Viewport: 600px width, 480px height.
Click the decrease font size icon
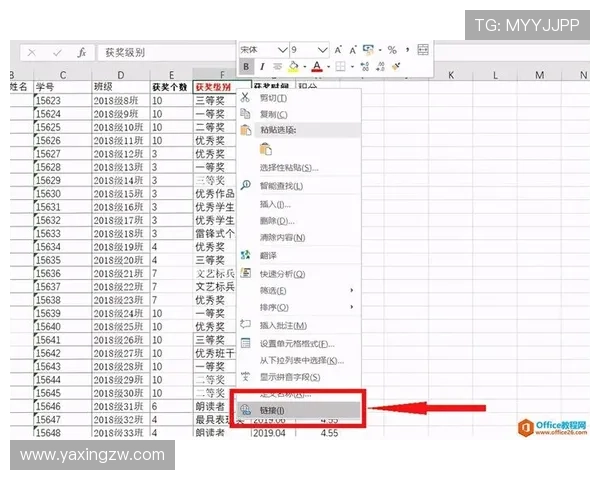pos(353,50)
